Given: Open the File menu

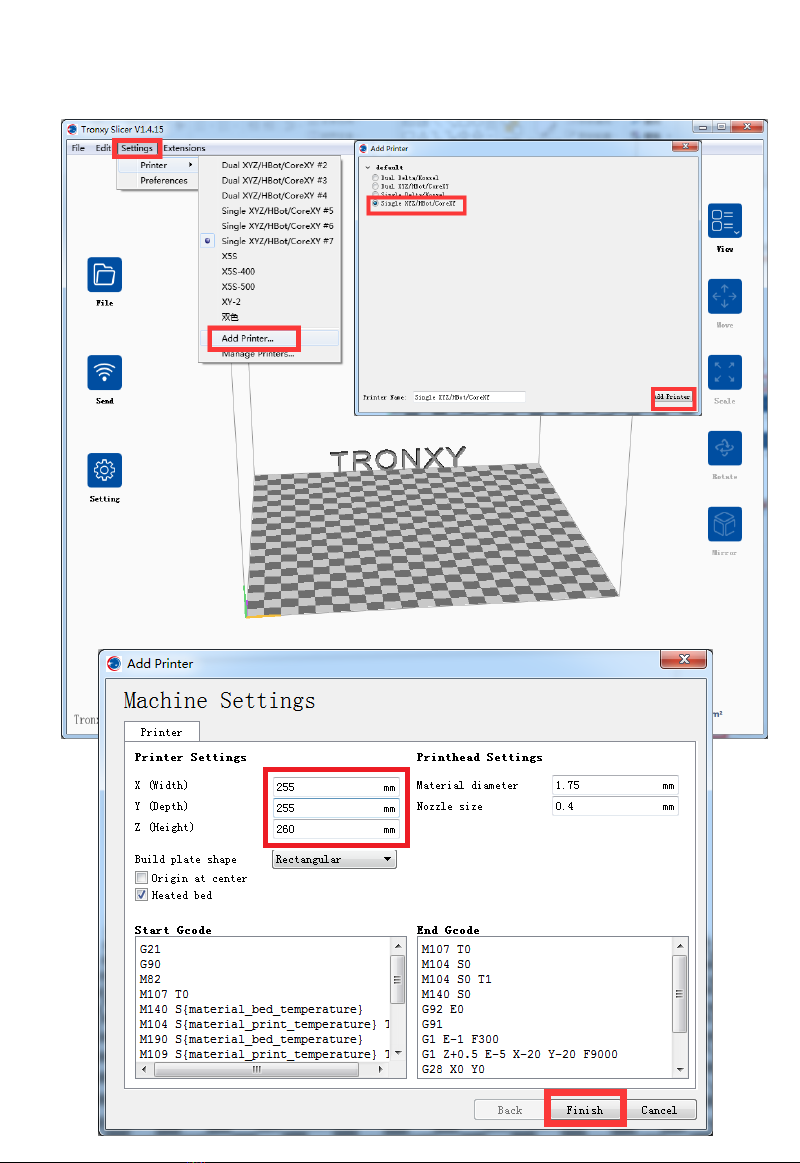Looking at the screenshot, I should click(x=78, y=148).
